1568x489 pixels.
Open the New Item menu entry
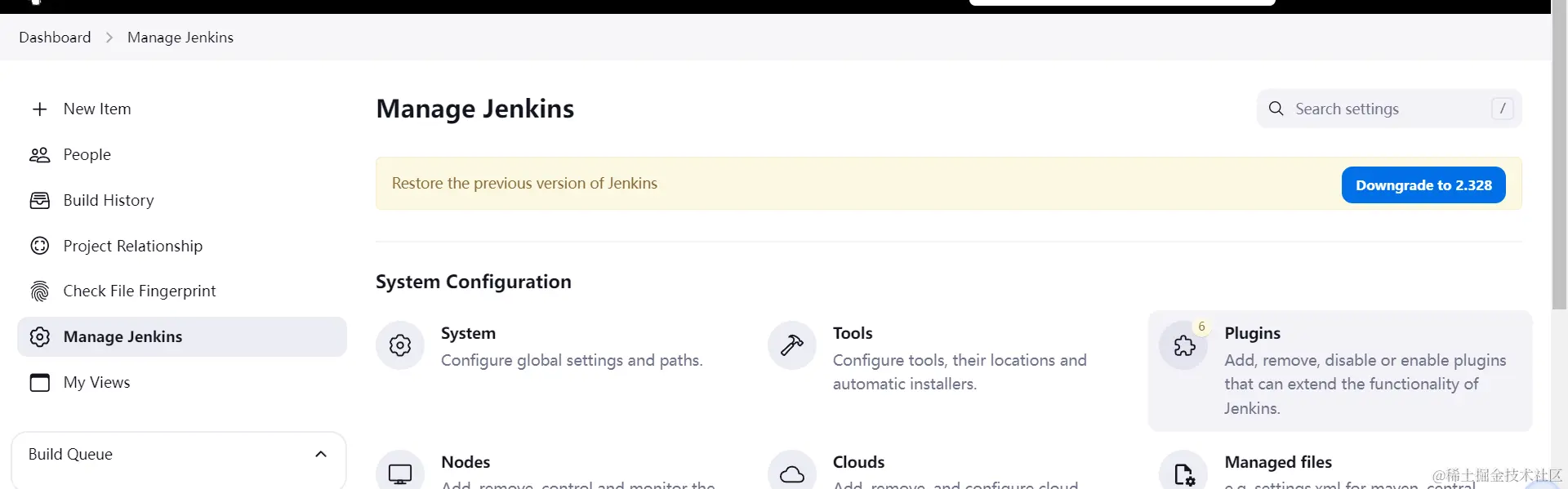(97, 109)
